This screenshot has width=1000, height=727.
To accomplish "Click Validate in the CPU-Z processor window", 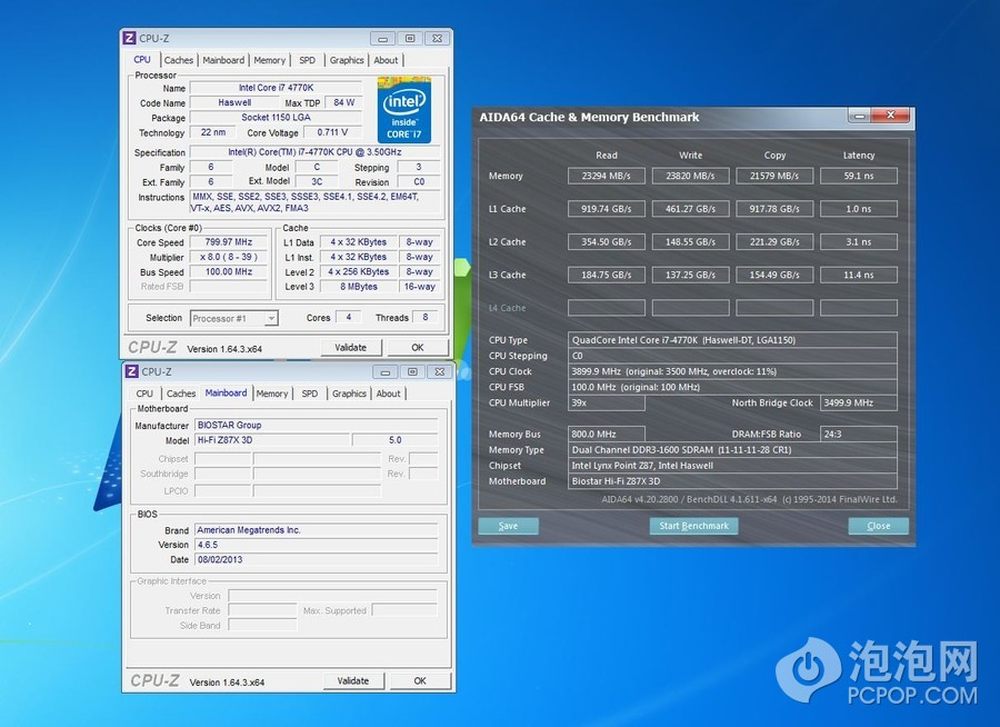I will [x=351, y=348].
